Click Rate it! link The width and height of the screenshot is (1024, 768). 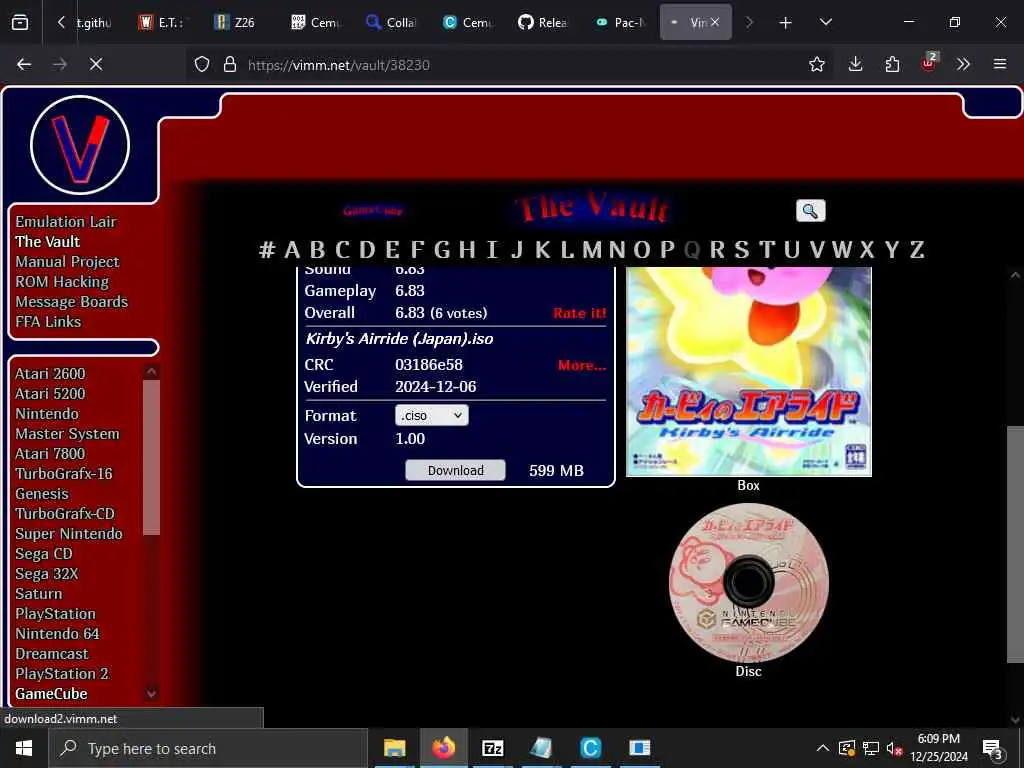[x=580, y=313]
